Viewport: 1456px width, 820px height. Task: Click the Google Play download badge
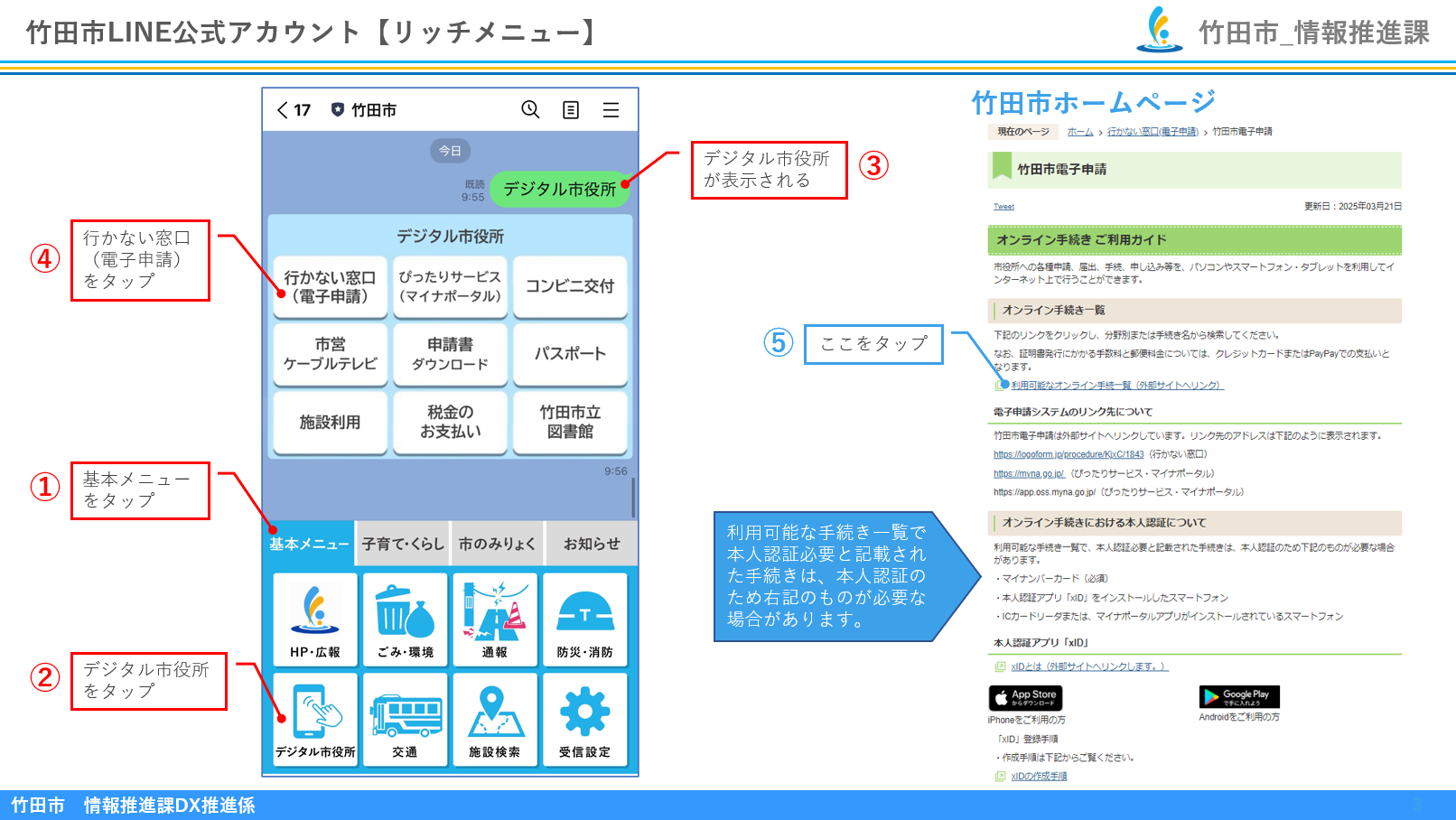(1238, 696)
